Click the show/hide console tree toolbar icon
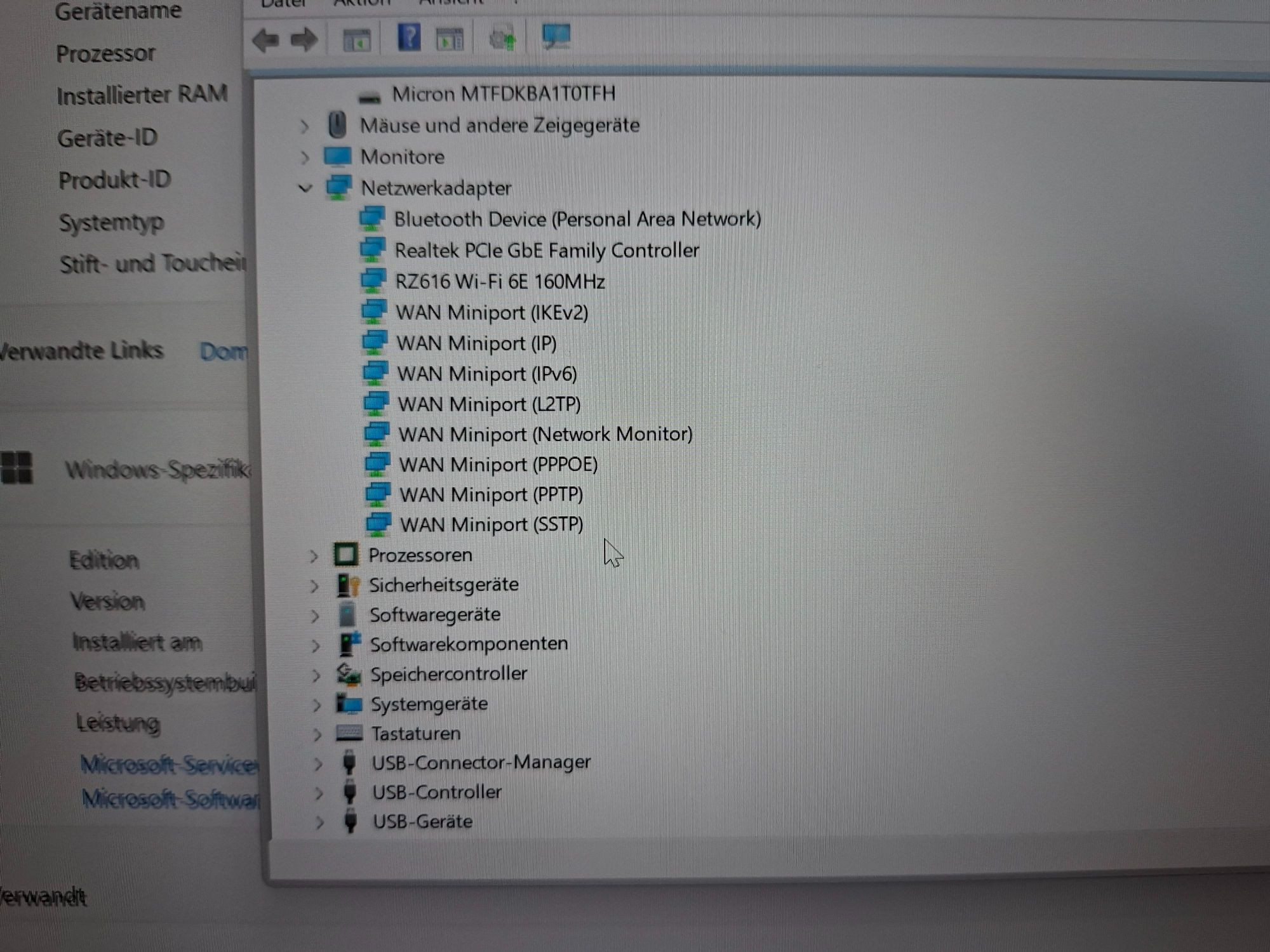Image resolution: width=1270 pixels, height=952 pixels. (357, 41)
